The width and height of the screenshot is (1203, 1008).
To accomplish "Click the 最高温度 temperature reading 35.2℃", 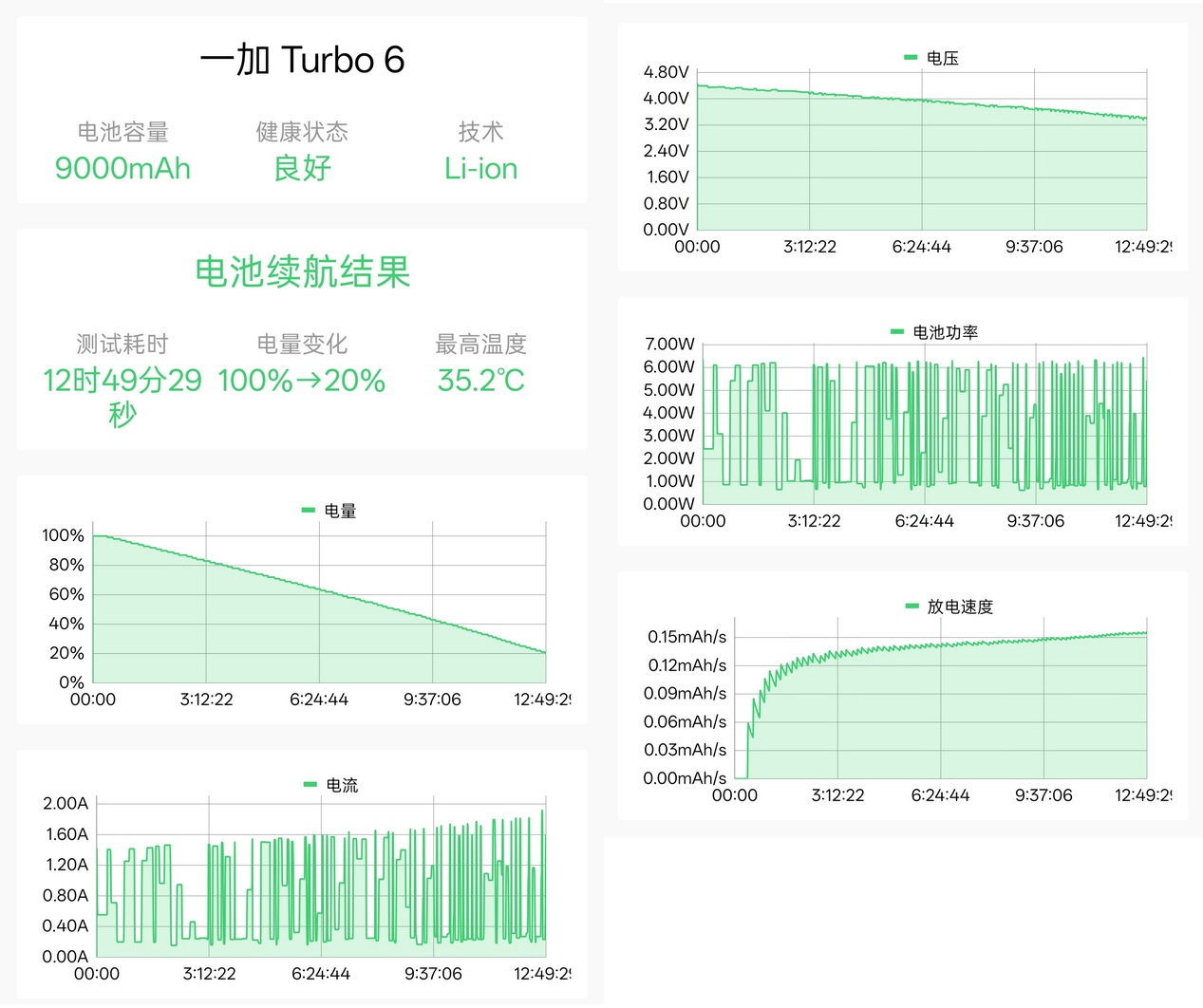I will coord(481,381).
